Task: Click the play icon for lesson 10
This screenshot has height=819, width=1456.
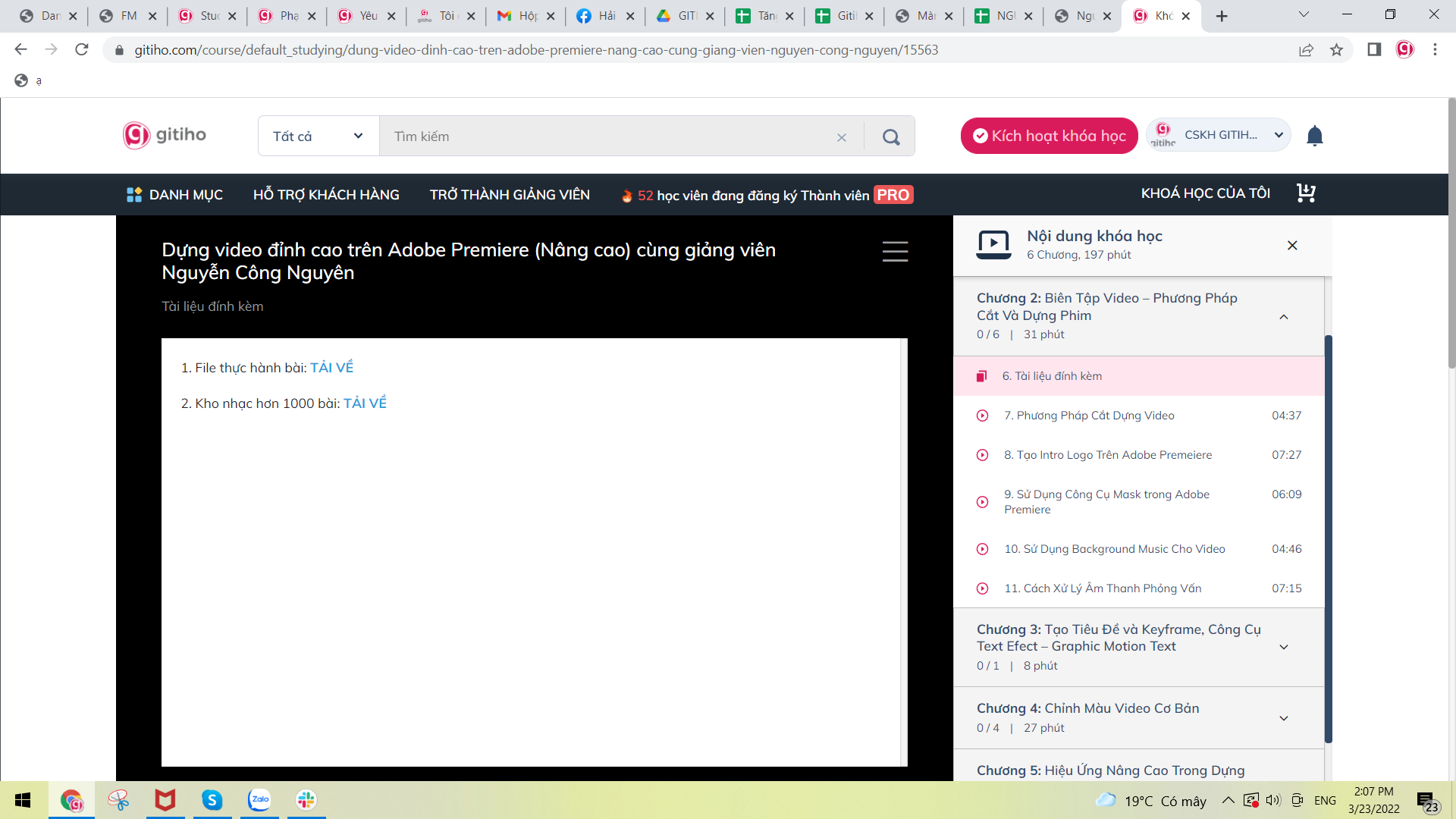Action: pyautogui.click(x=982, y=549)
